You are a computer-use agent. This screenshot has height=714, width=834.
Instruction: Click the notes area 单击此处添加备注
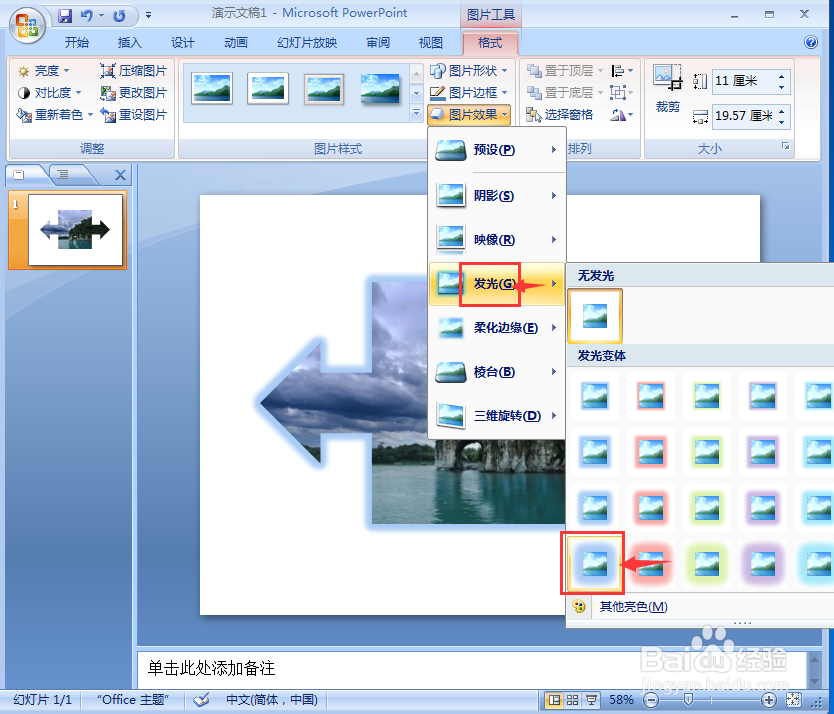212,668
